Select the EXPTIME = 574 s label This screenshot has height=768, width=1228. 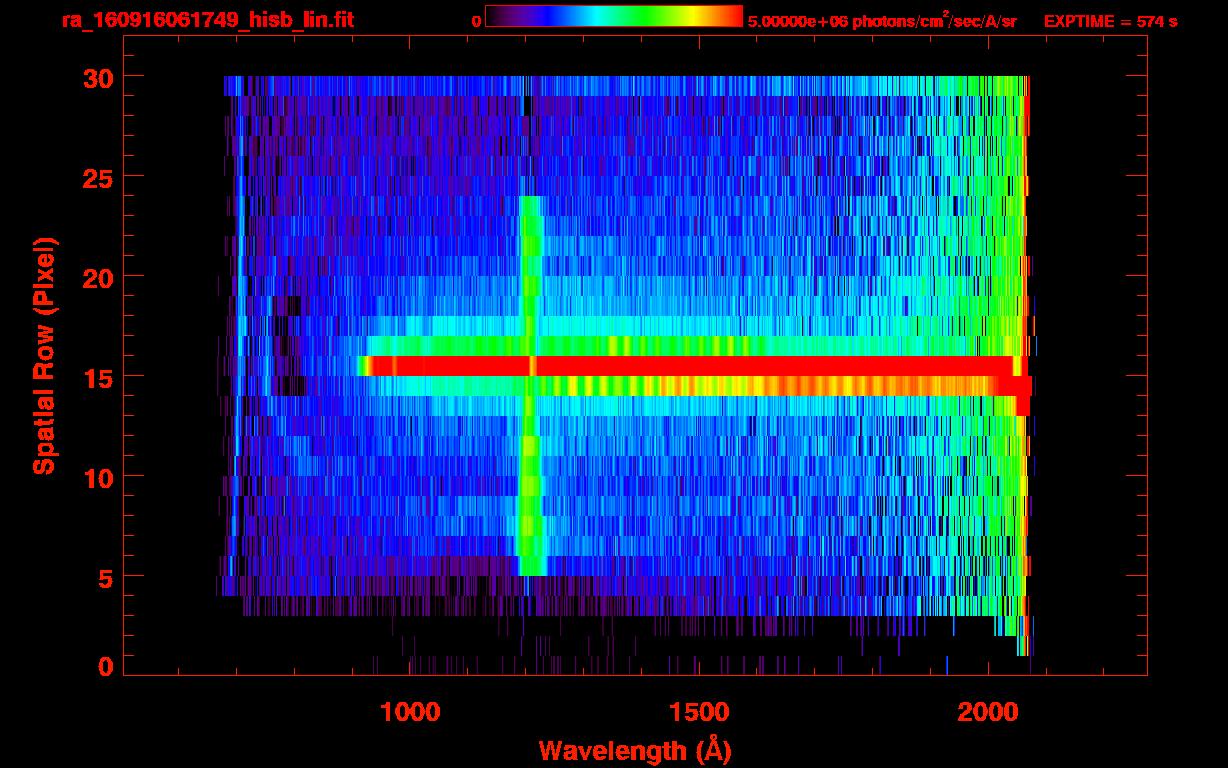pos(1110,21)
